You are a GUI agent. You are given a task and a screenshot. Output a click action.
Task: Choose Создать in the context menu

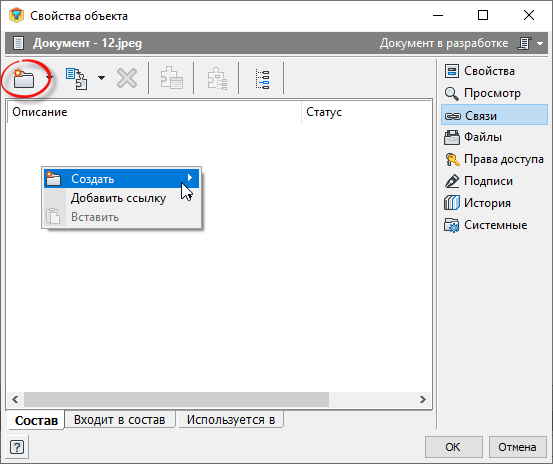121,179
